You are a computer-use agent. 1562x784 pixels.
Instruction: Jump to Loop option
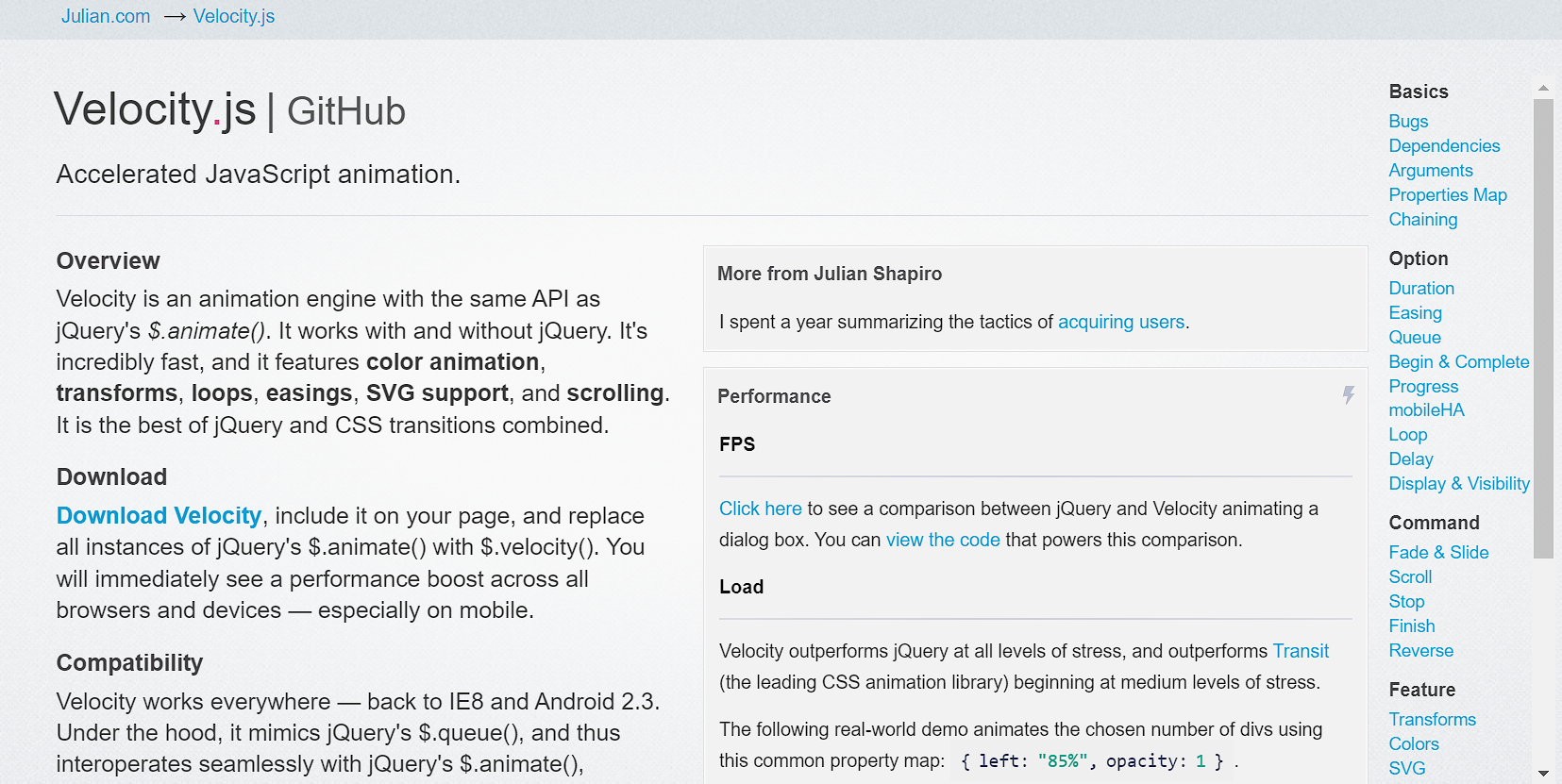point(1408,434)
